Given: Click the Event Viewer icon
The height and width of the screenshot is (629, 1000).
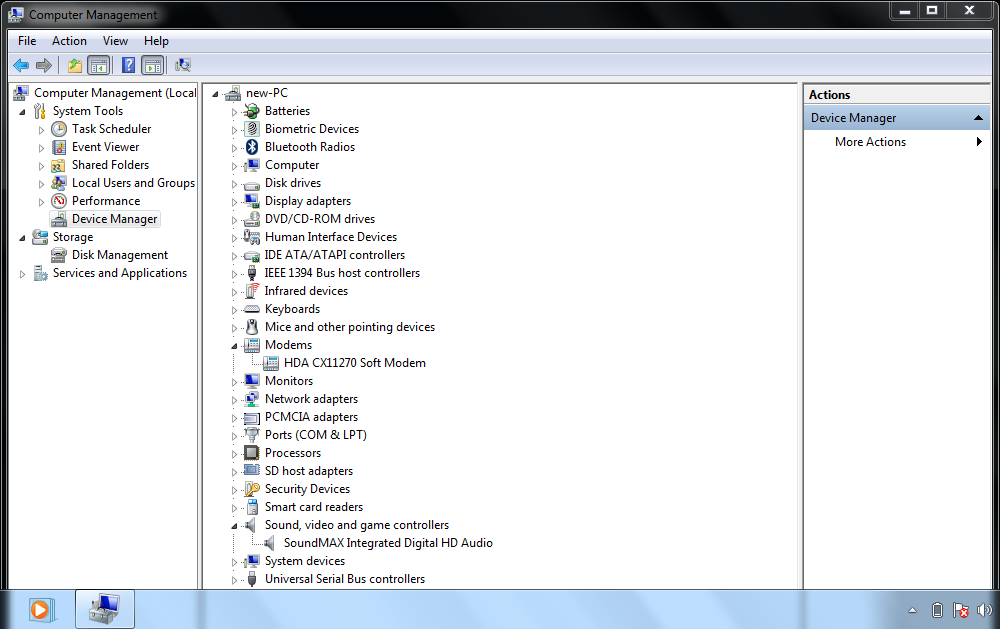Looking at the screenshot, I should [59, 147].
